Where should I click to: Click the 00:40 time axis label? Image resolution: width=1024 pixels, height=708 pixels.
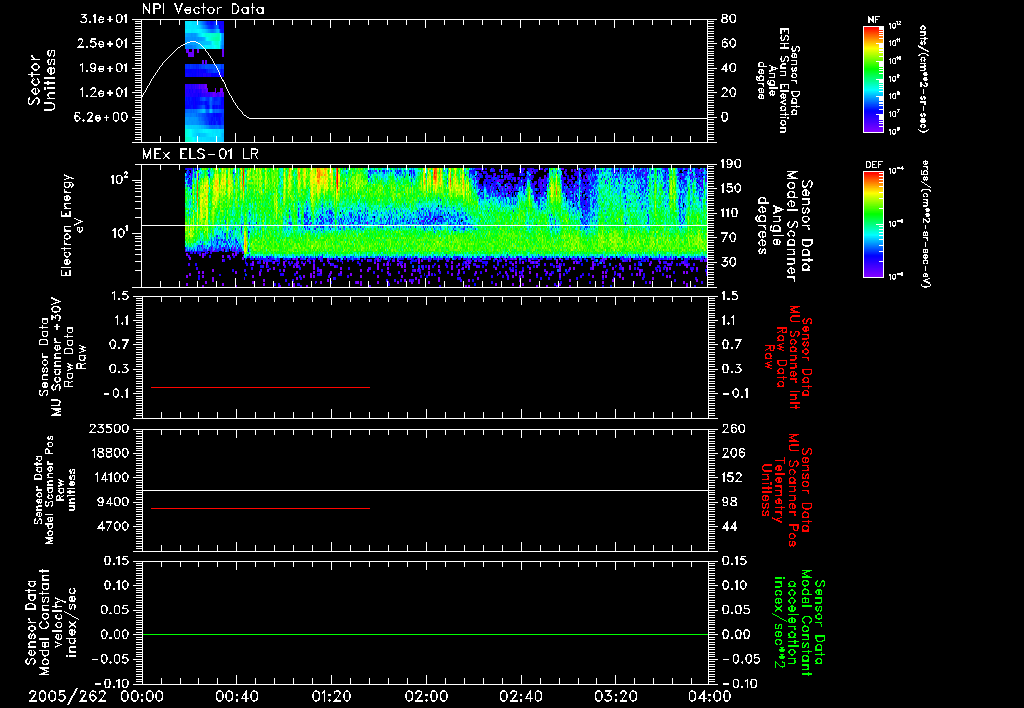236,696
